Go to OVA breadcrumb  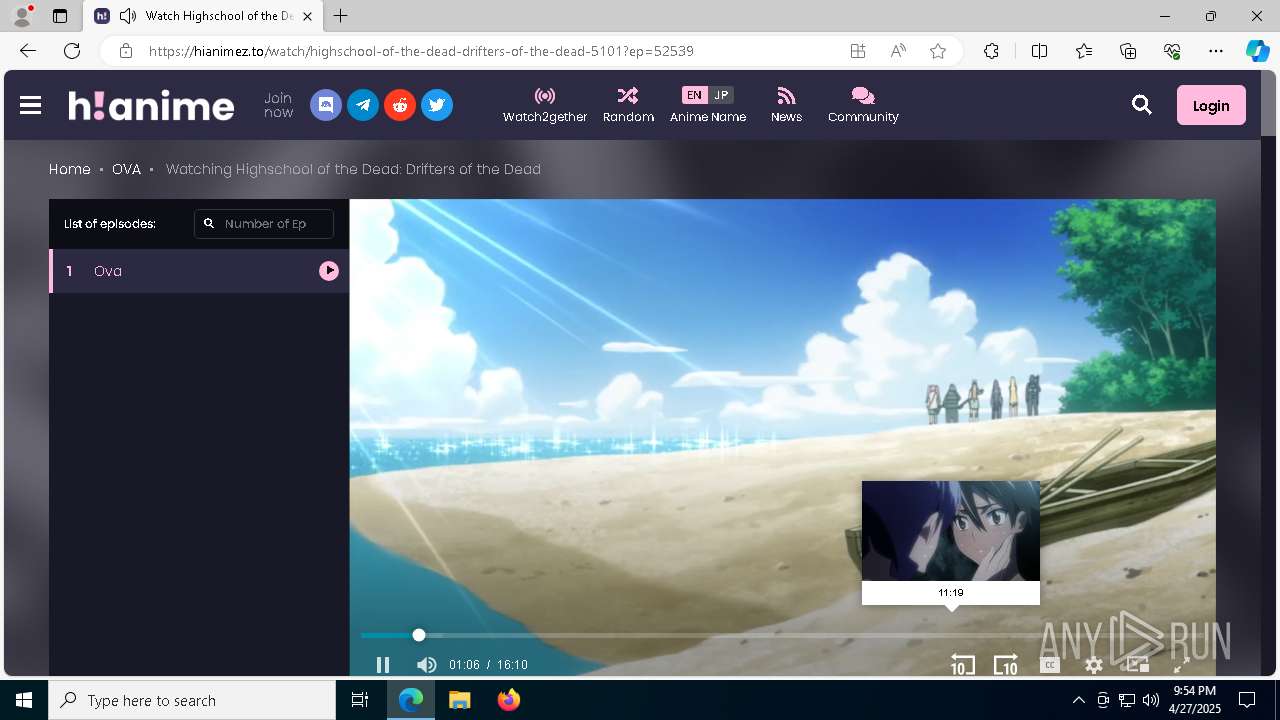point(126,169)
